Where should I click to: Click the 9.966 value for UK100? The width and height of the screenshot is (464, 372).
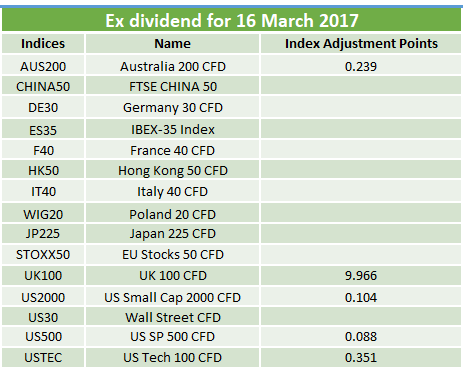click(x=361, y=275)
